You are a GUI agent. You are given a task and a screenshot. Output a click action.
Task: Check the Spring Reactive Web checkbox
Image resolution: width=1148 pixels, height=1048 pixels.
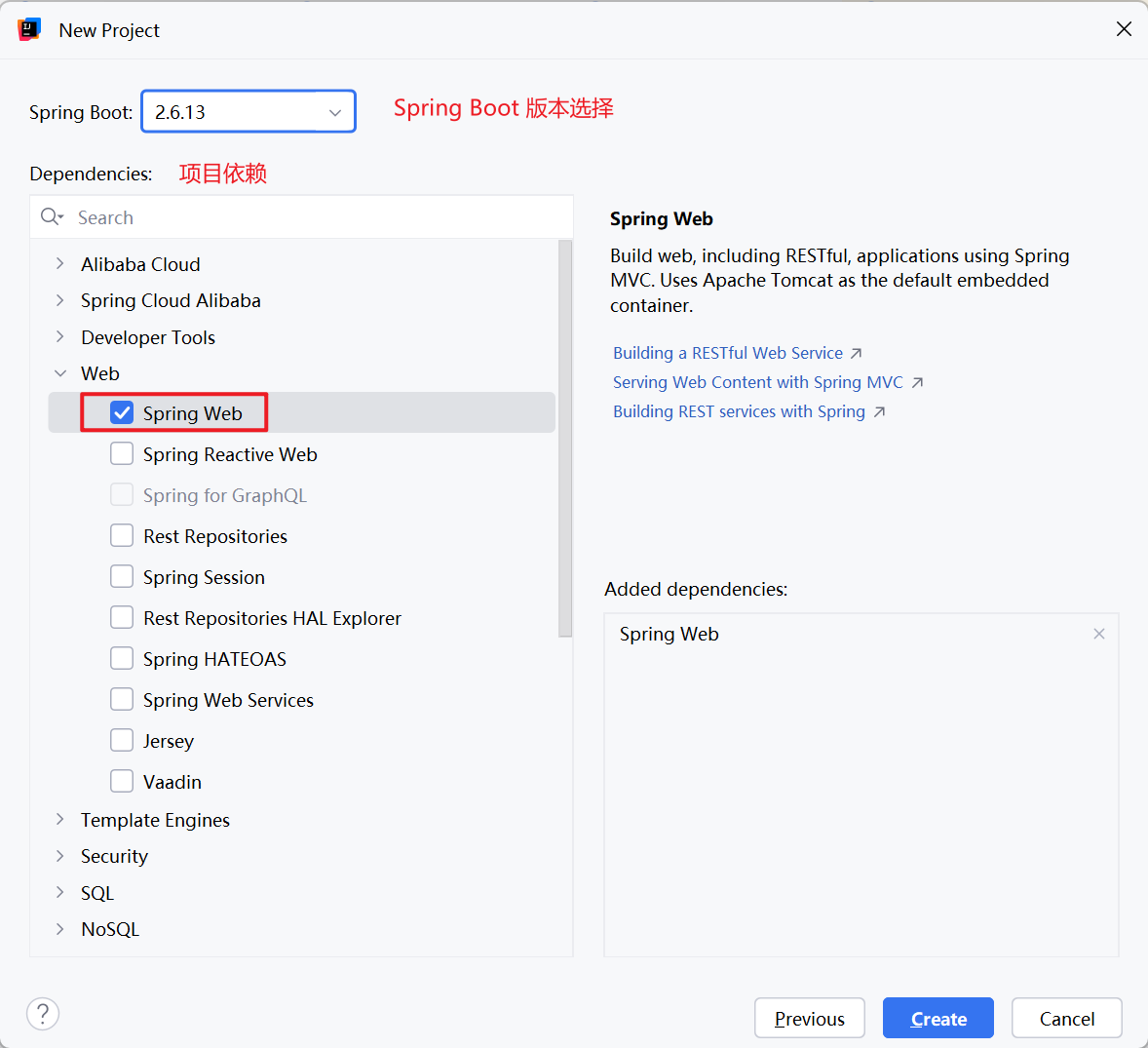pos(122,454)
